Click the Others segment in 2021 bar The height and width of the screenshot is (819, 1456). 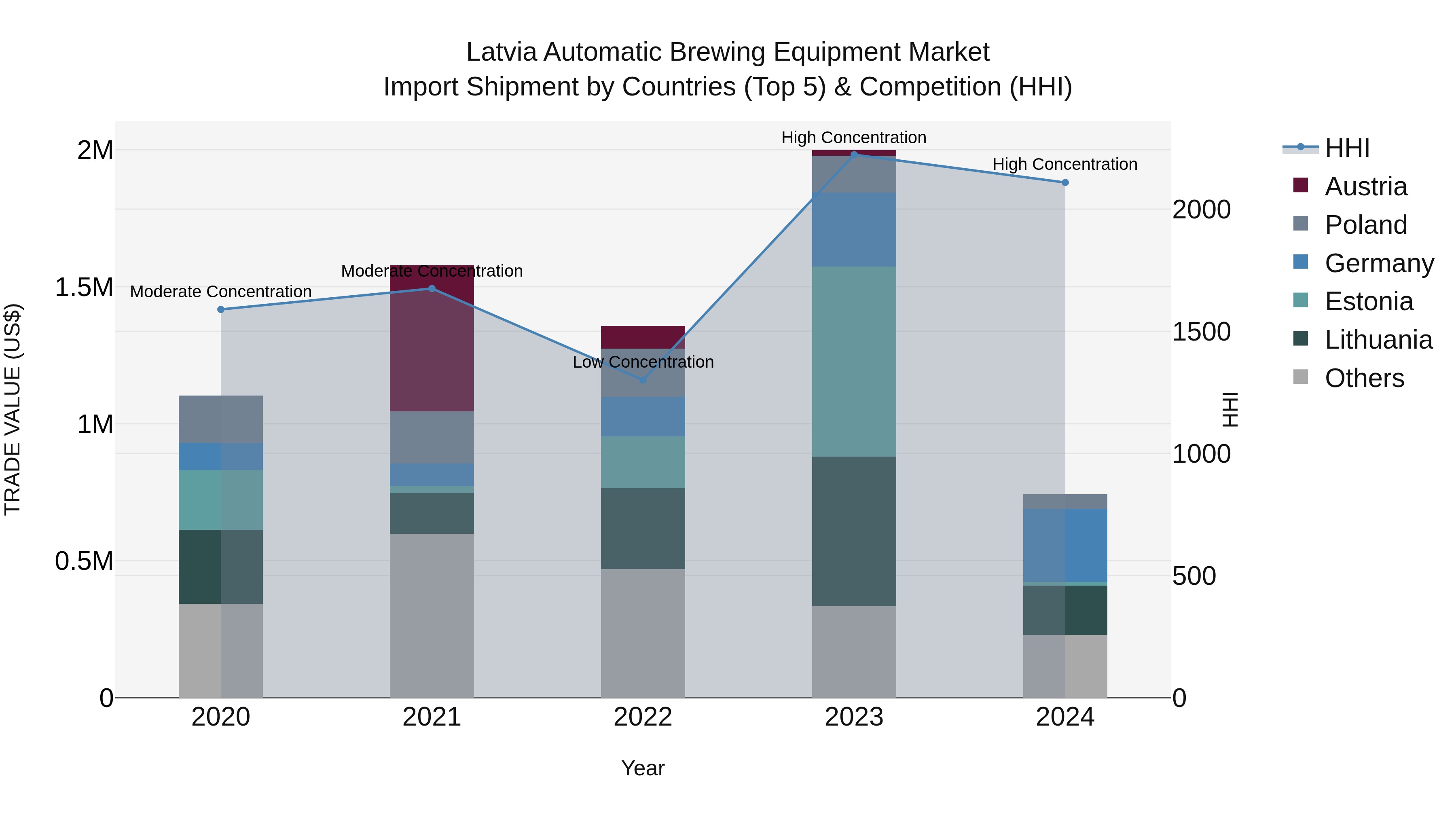coord(432,616)
